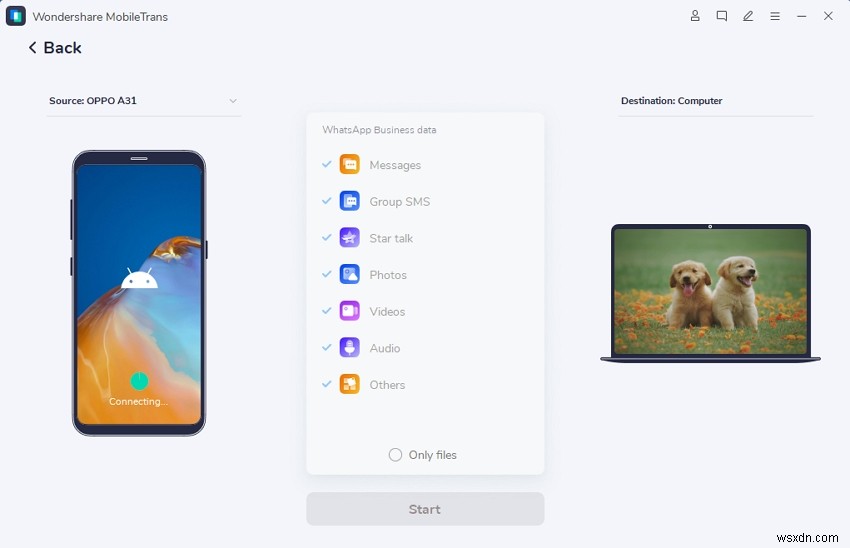The image size is (850, 548).
Task: Uncheck the Others checkbox
Action: click(x=326, y=384)
